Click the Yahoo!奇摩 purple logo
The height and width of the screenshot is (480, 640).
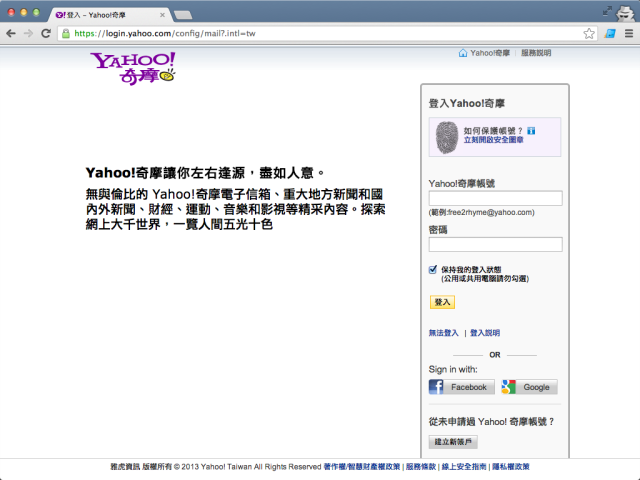click(133, 68)
